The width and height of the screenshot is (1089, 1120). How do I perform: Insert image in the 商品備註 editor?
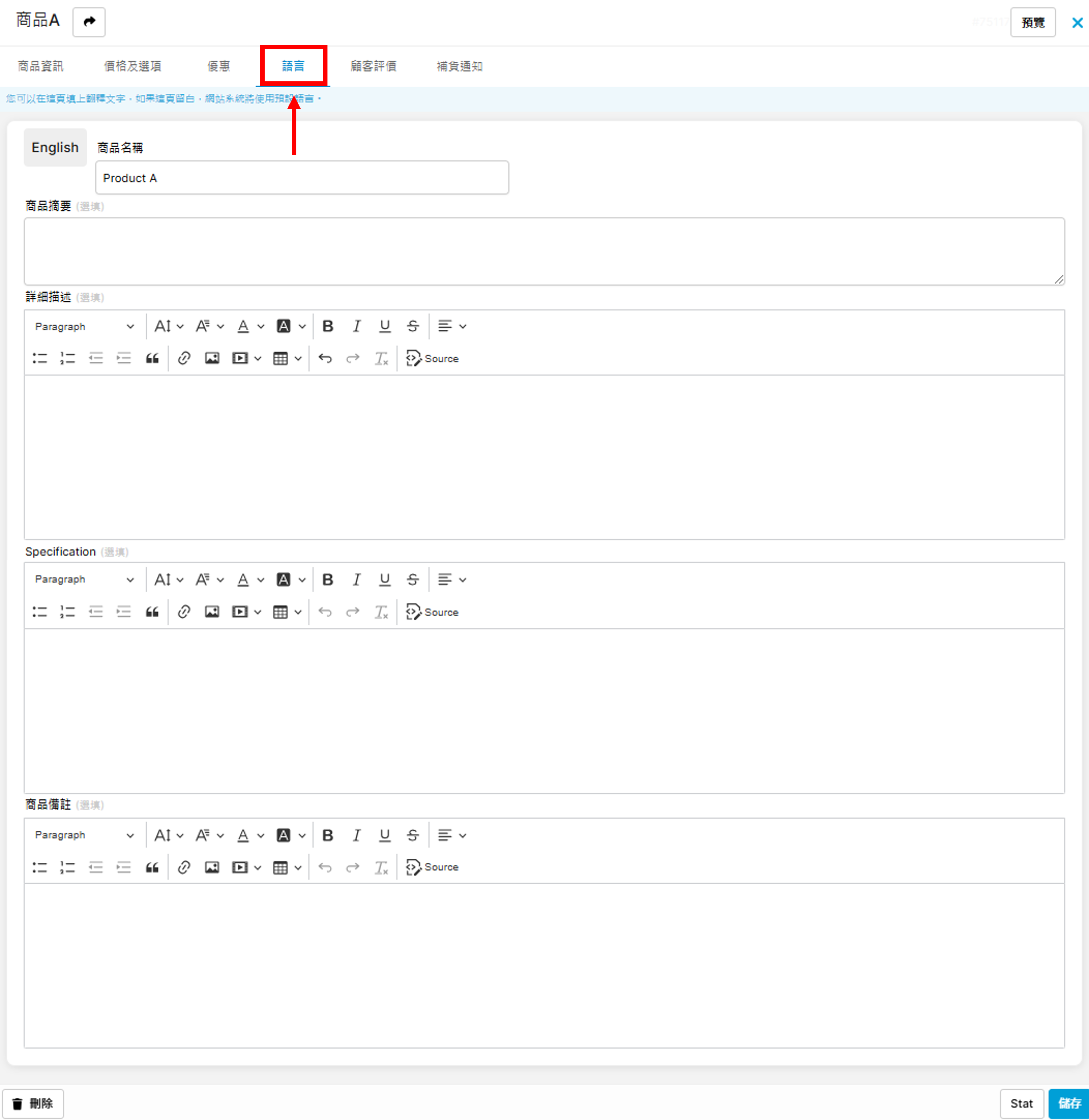[212, 867]
